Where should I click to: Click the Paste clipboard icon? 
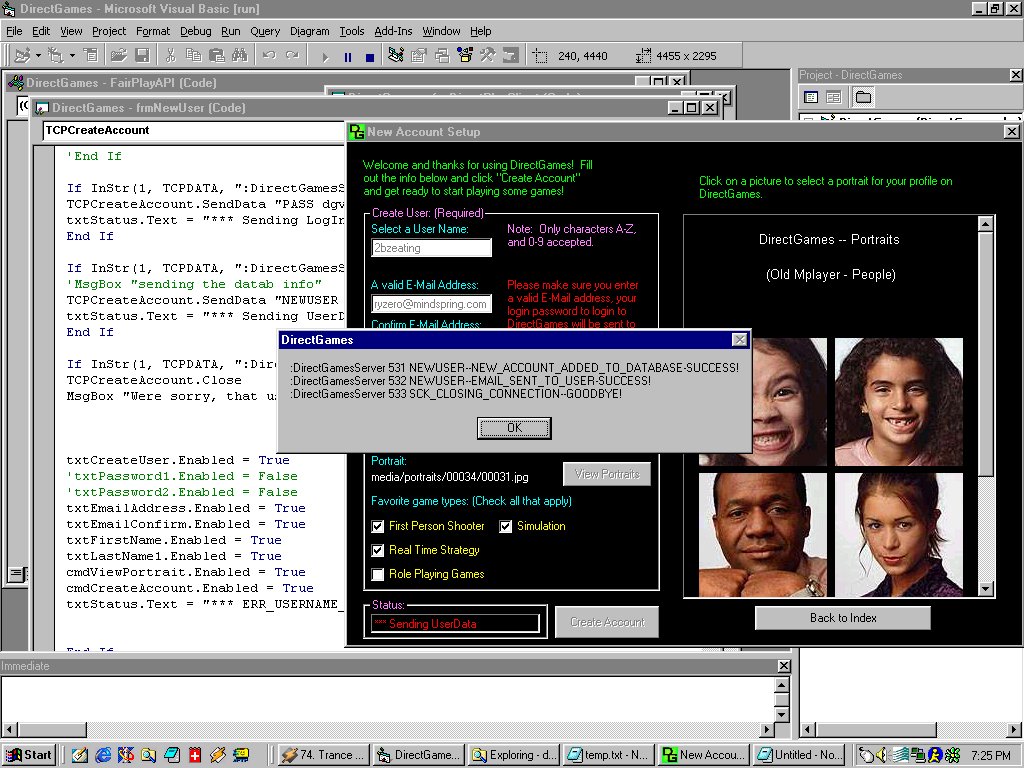click(x=216, y=56)
